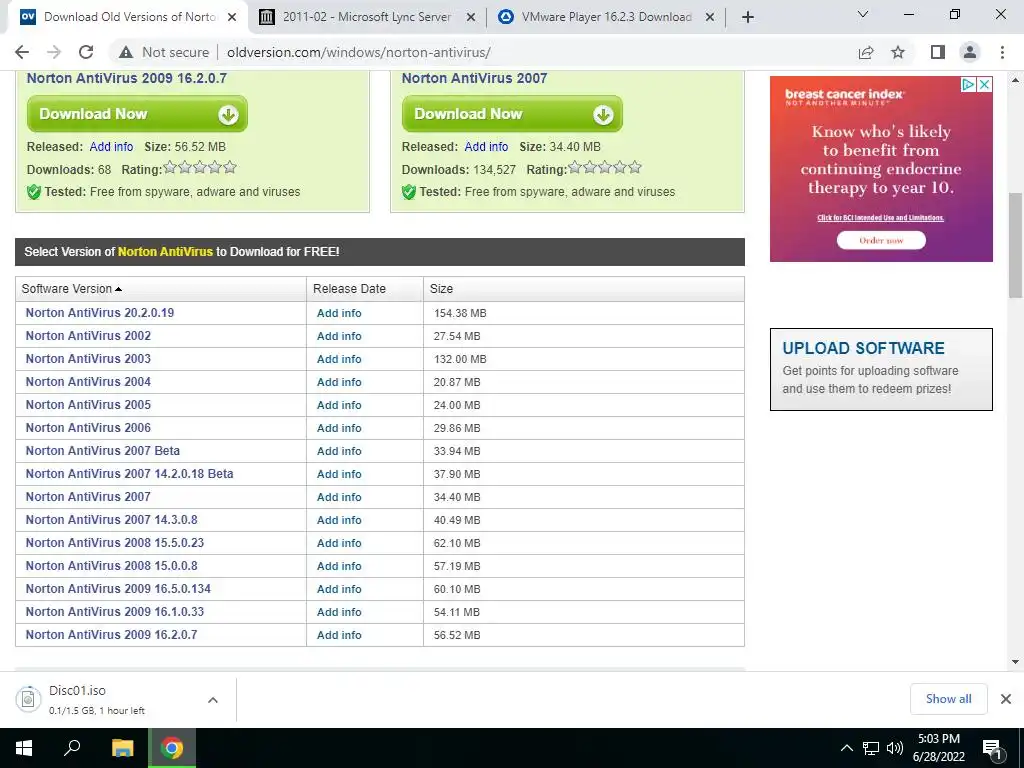Open the volume control in tray
This screenshot has width=1024, height=768.
point(895,748)
